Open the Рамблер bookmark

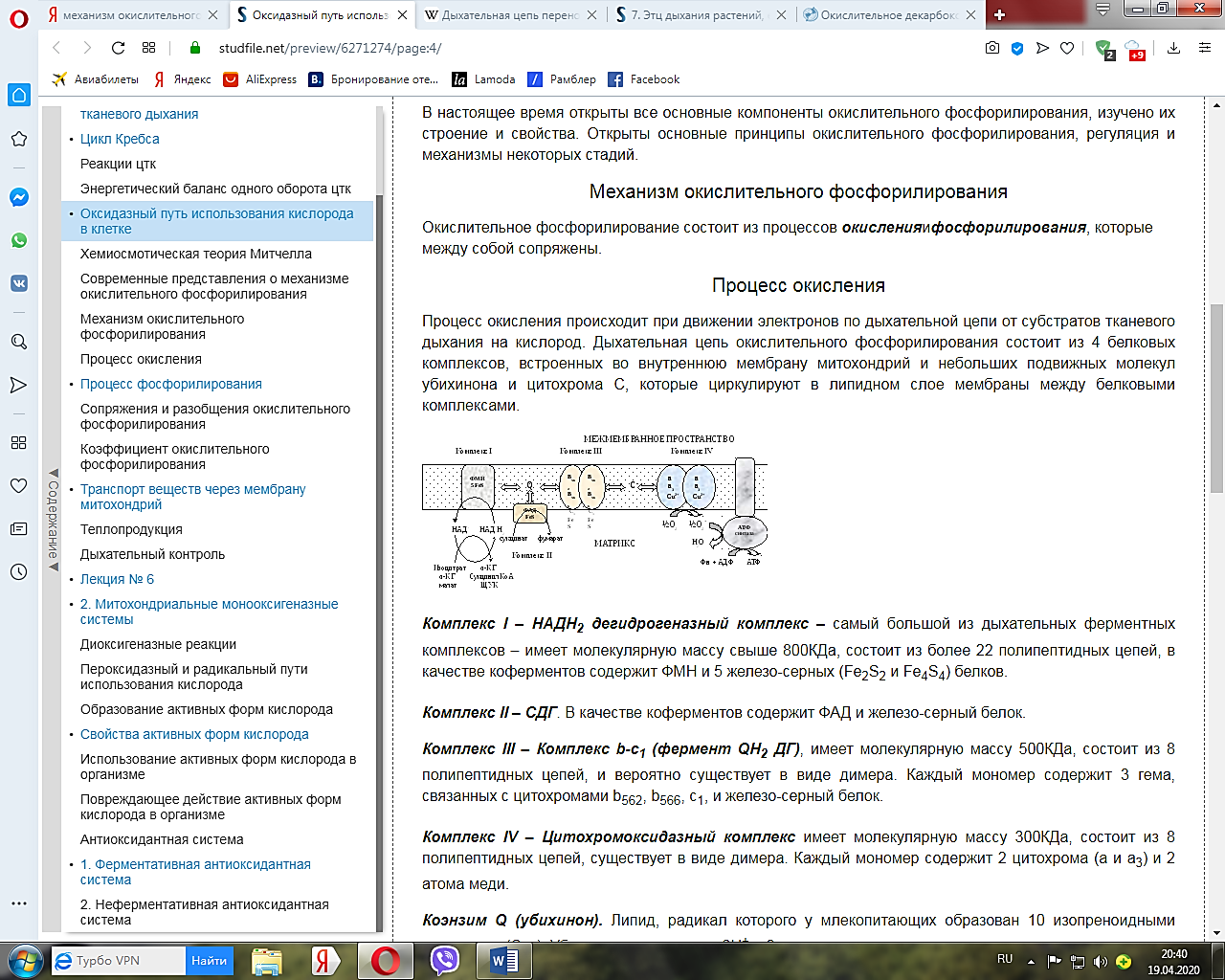point(562,79)
